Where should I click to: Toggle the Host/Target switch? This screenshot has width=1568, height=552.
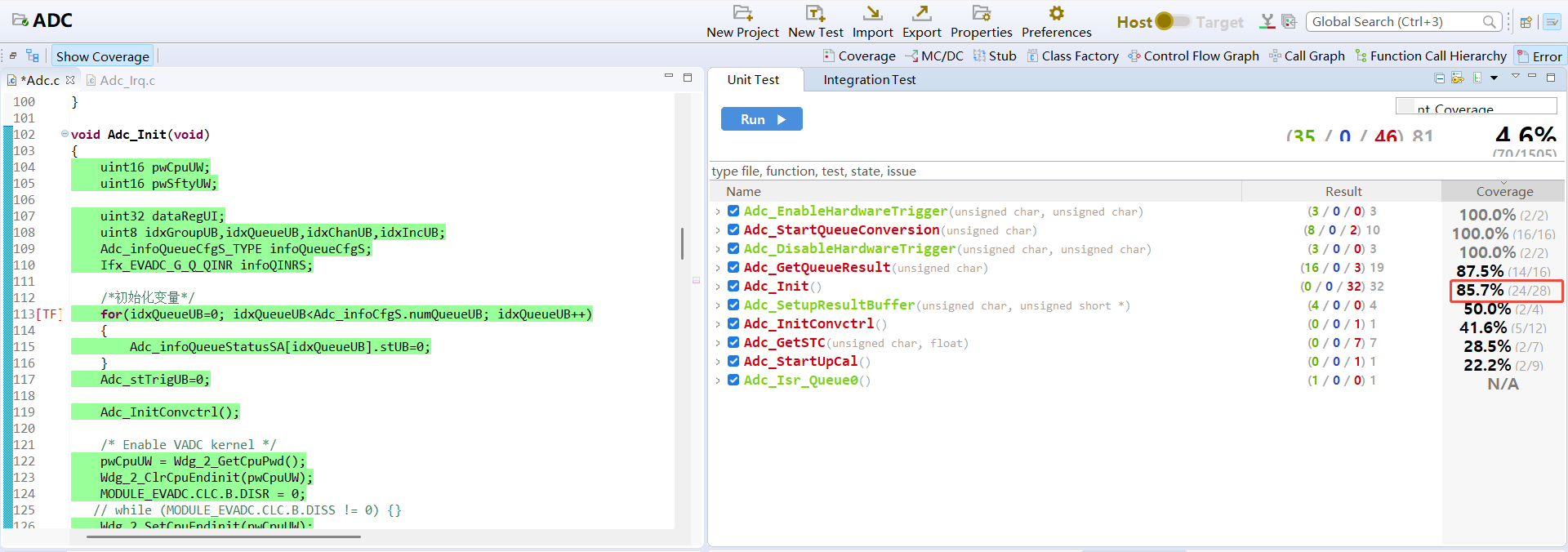tap(1173, 21)
